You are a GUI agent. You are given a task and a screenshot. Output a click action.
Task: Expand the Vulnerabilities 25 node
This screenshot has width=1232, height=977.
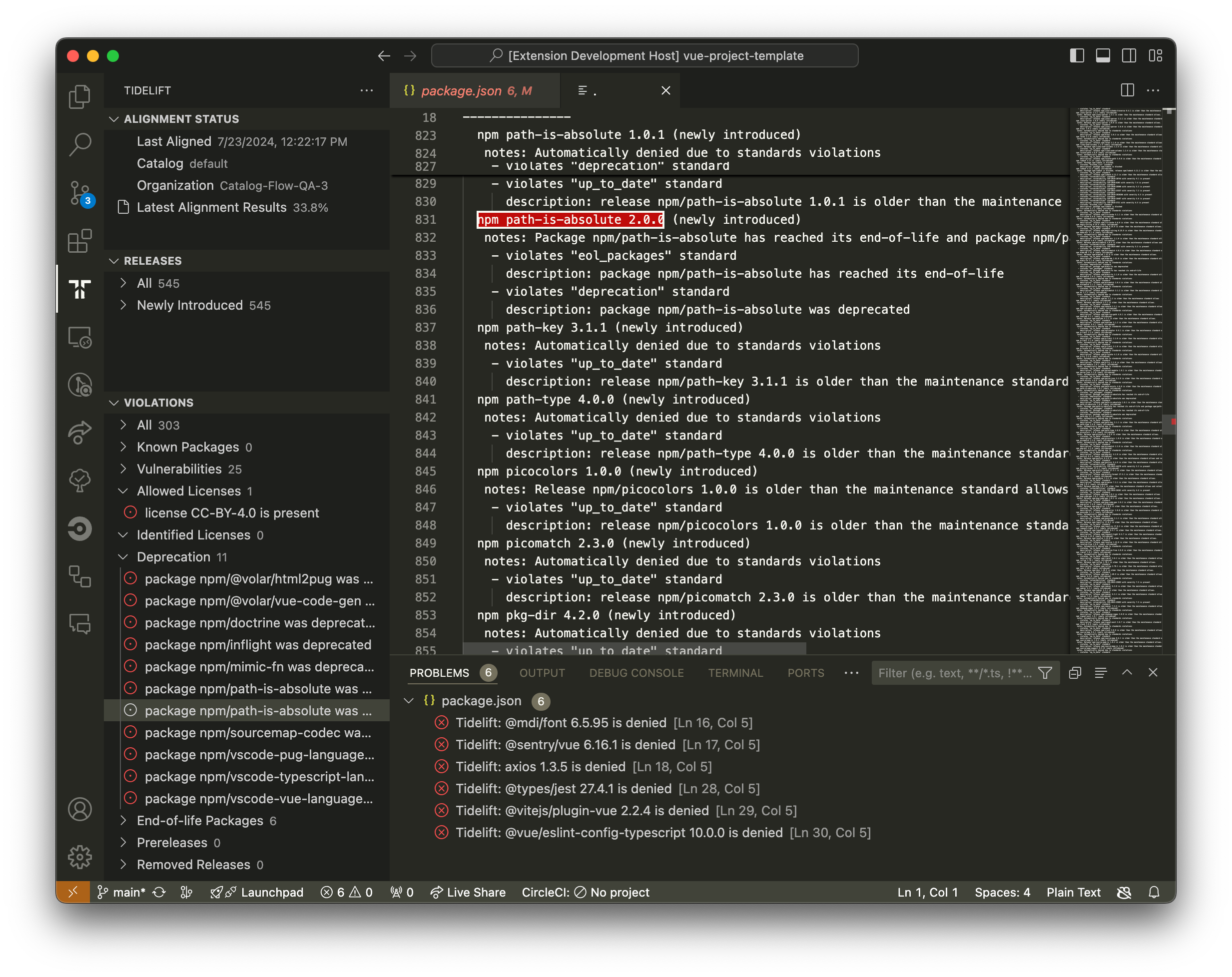(x=123, y=469)
